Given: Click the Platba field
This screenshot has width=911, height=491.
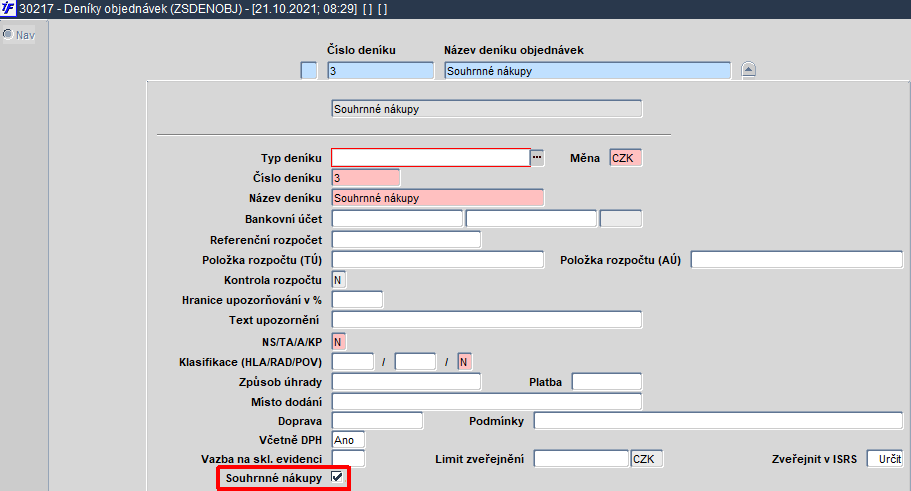Looking at the screenshot, I should [607, 382].
